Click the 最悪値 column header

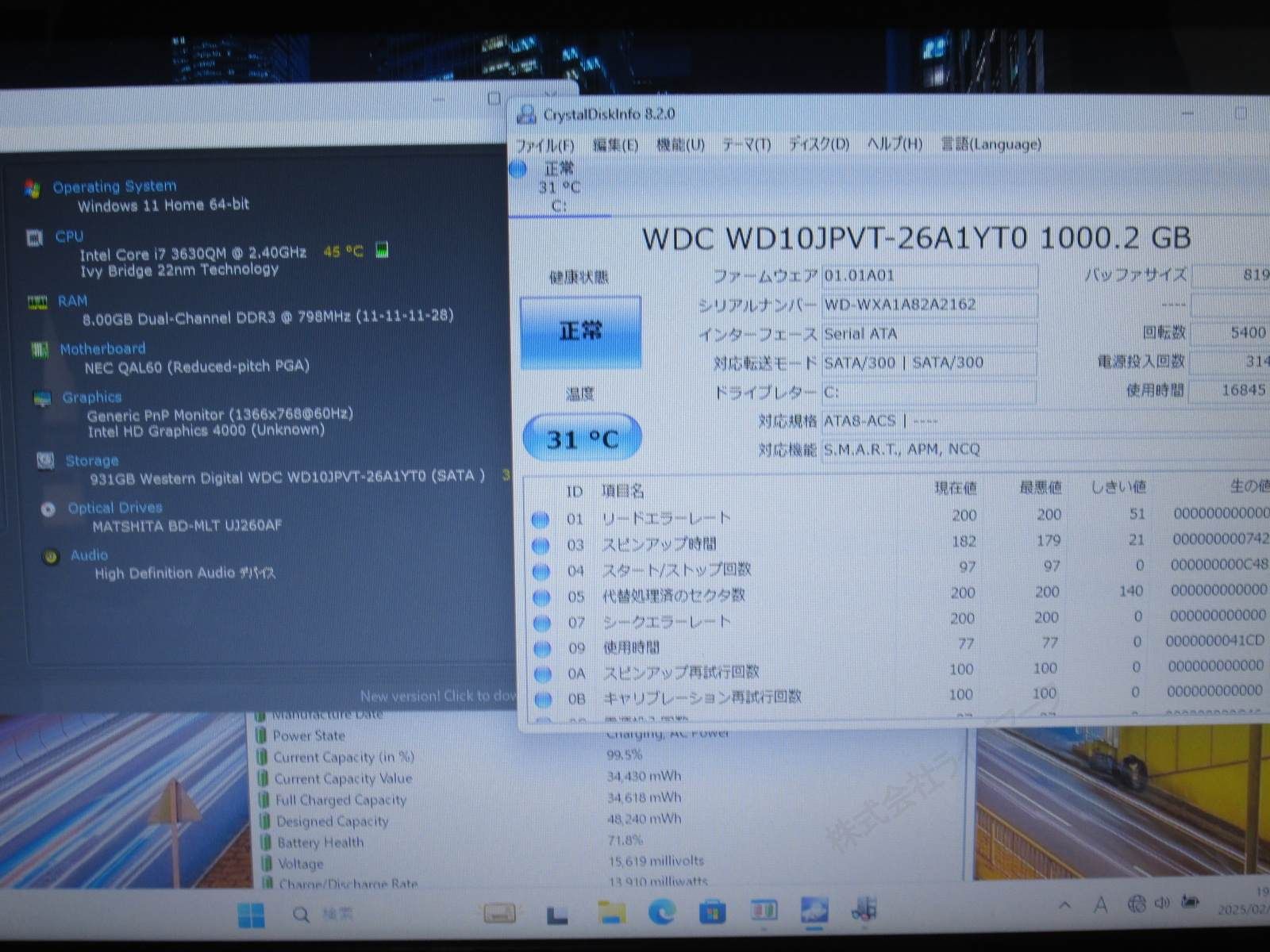coord(1040,487)
